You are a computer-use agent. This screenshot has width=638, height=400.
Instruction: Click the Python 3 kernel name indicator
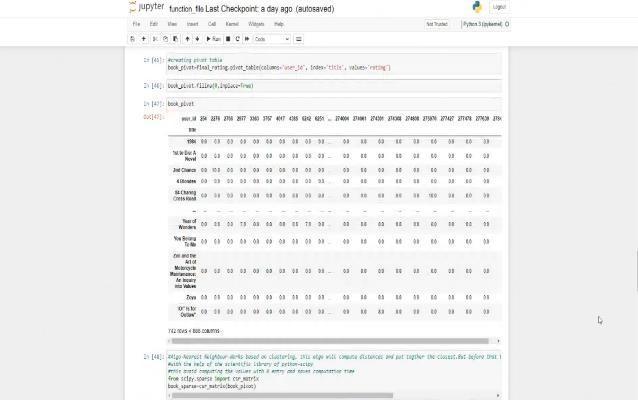pos(483,24)
